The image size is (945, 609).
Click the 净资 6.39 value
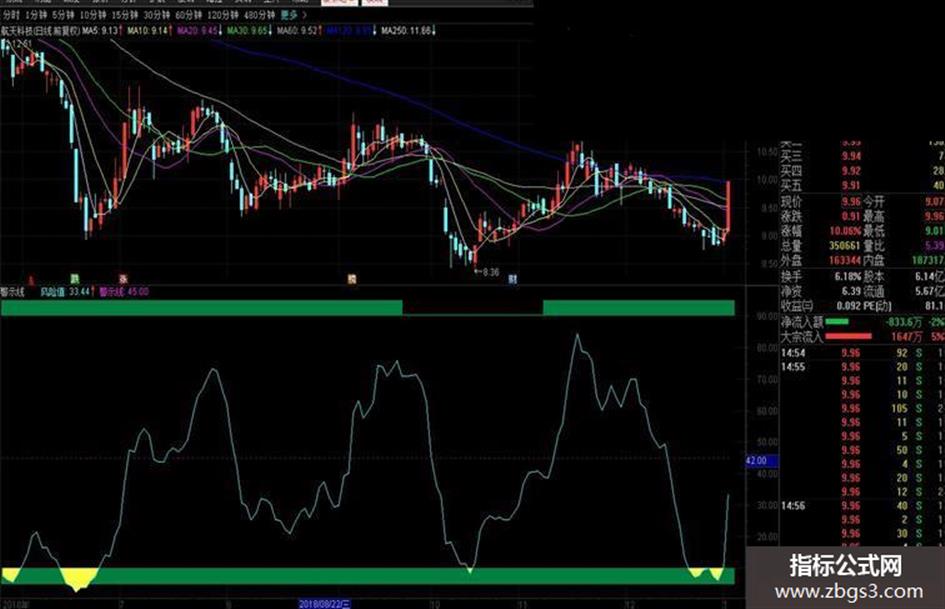(x=851, y=291)
